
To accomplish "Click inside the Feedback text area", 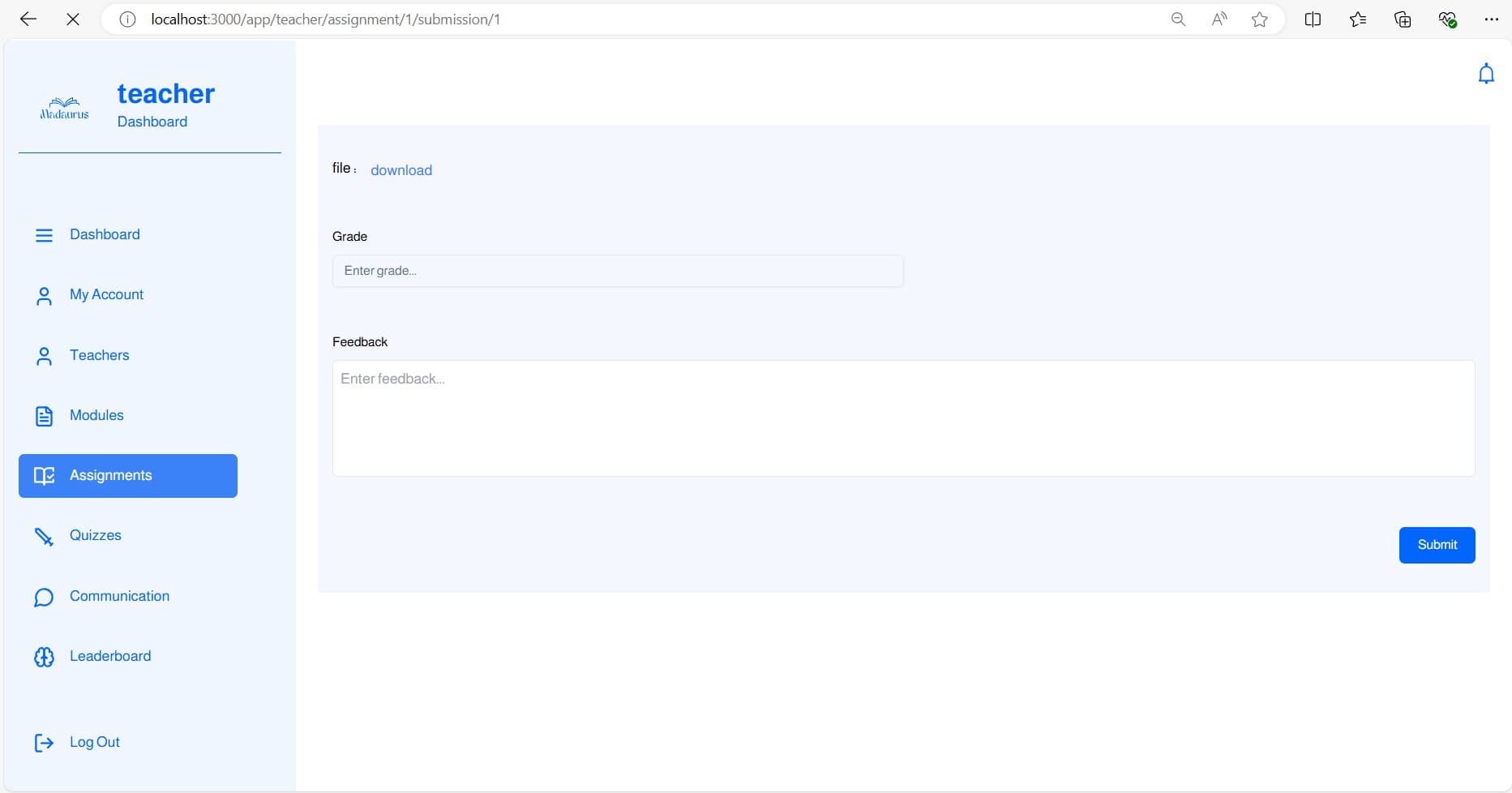I will click(x=903, y=418).
